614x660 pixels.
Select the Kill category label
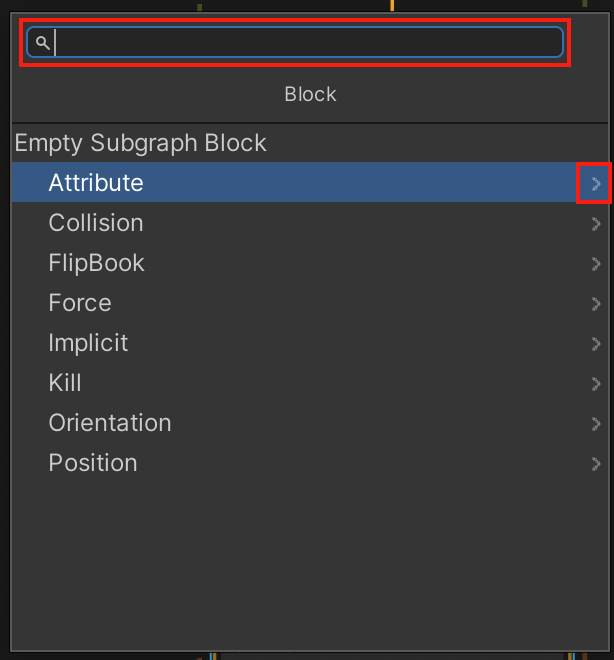pyautogui.click(x=65, y=383)
